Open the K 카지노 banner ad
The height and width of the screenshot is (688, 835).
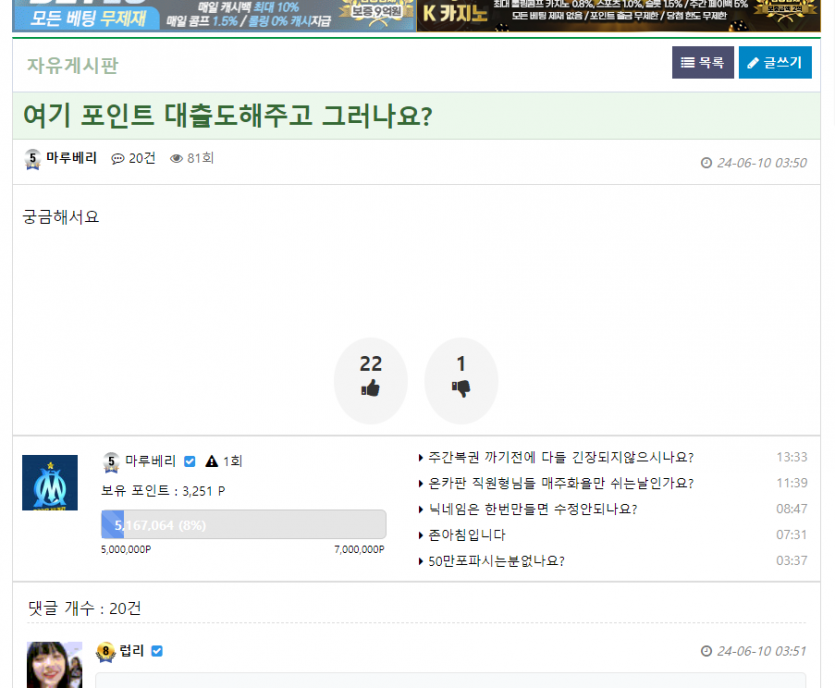(618, 15)
